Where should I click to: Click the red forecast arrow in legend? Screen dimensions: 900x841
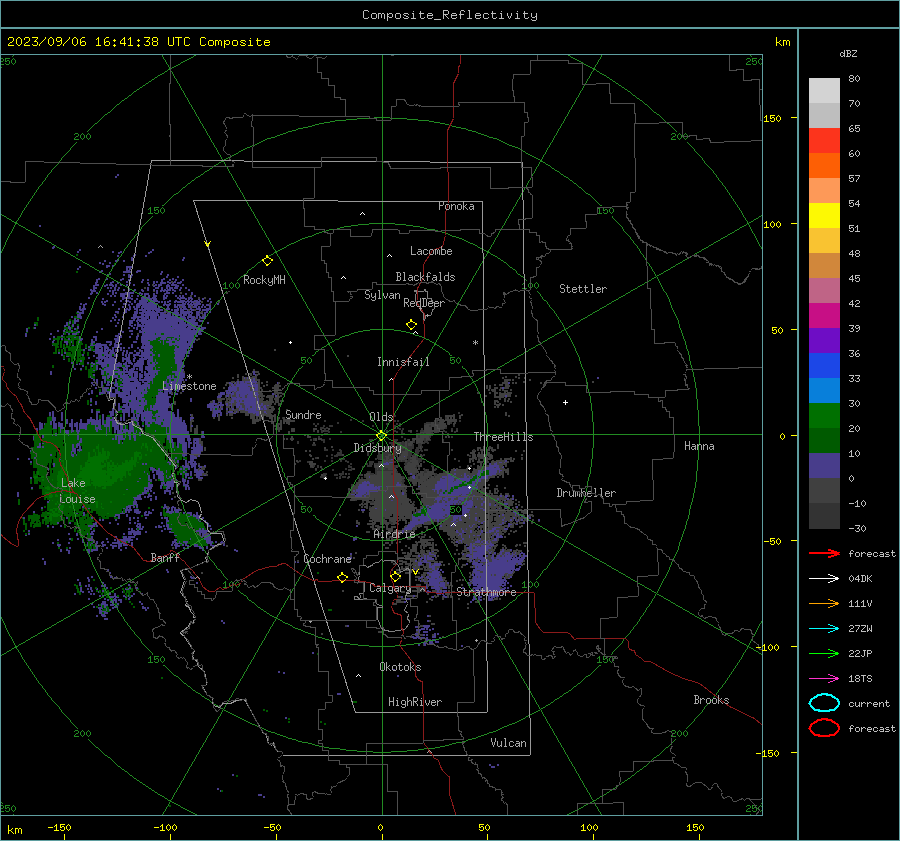pos(824,553)
